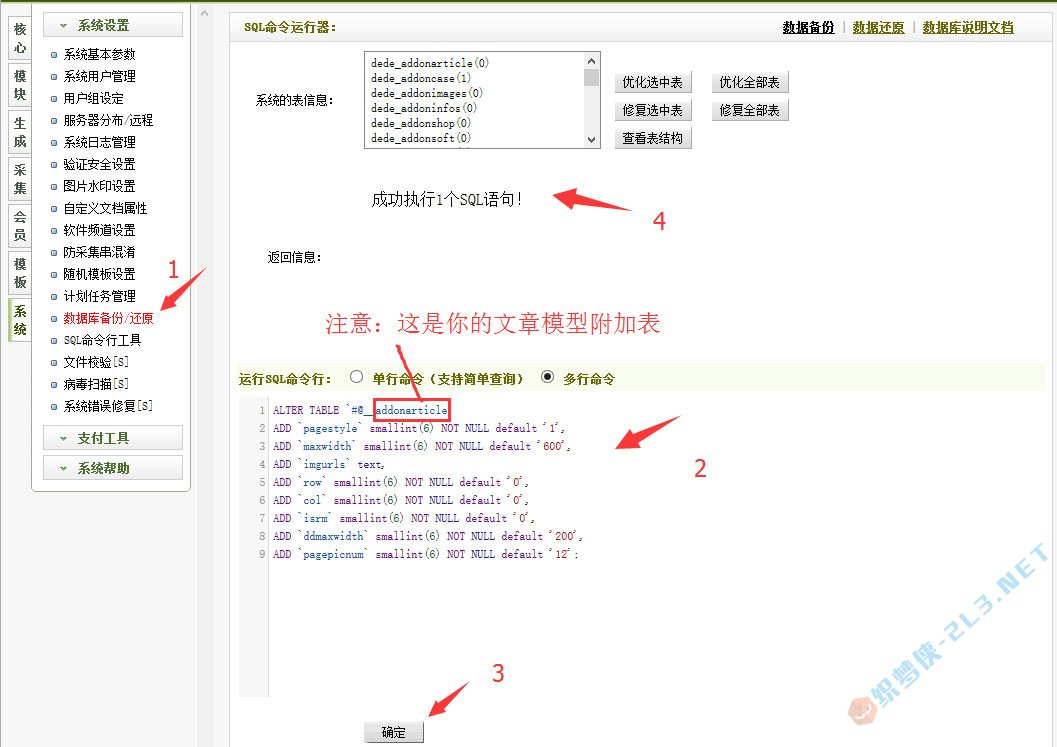1057x747 pixels.
Task: Click 修复全部表 button
Action: [749, 110]
